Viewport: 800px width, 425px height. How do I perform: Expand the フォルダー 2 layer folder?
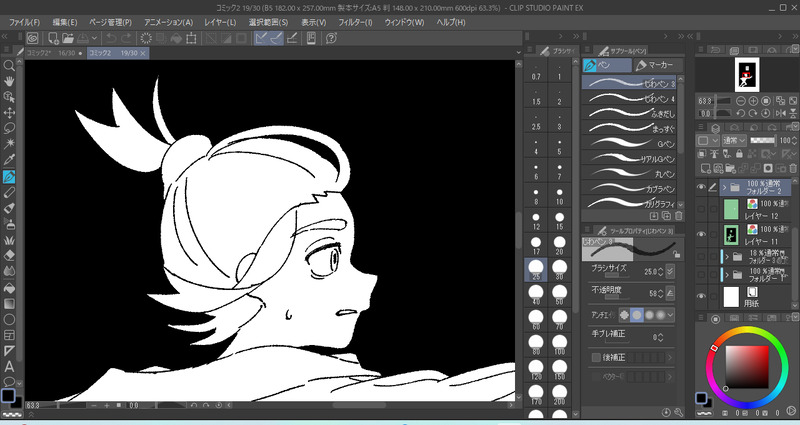coord(725,187)
